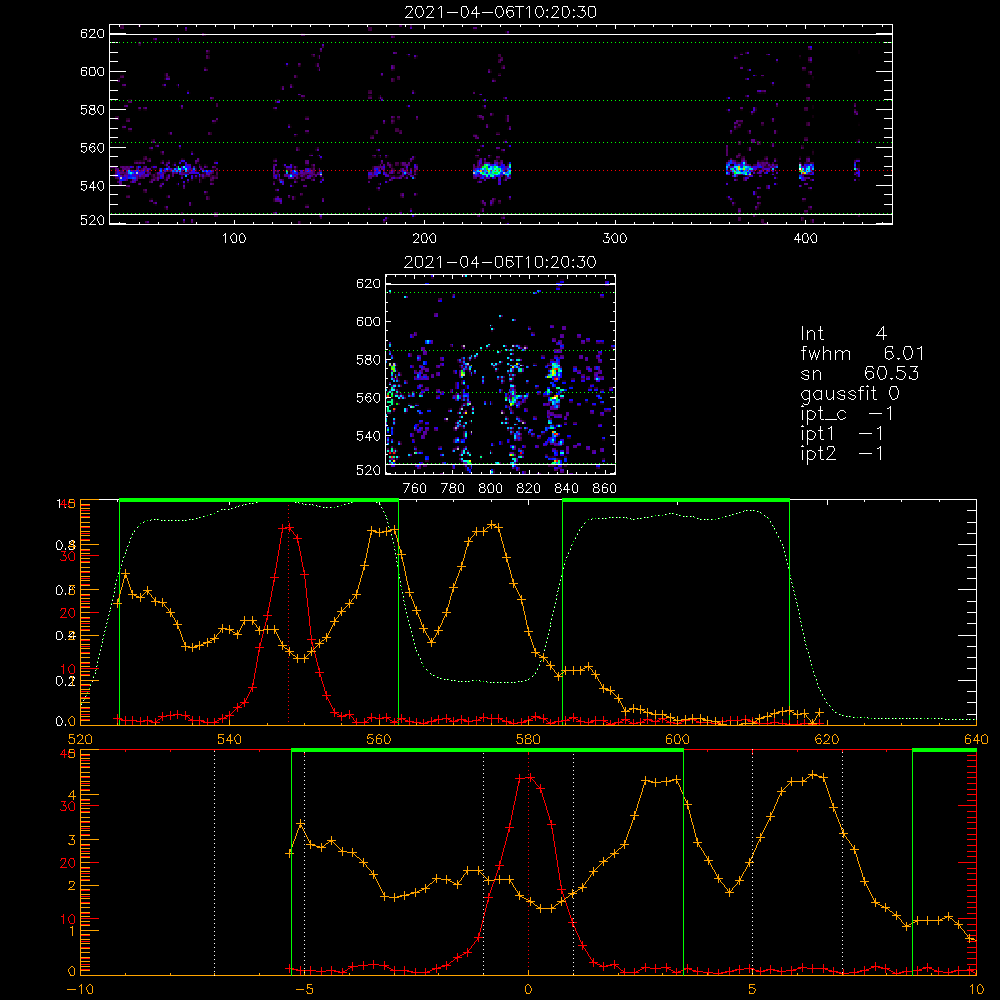Click x-axis label 300 on top image
1000x1000 pixels.
coord(615,239)
